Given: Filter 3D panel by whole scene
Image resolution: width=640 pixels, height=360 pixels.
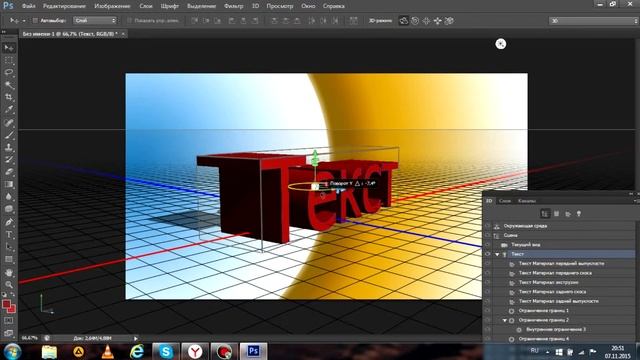Looking at the screenshot, I should click(x=545, y=213).
